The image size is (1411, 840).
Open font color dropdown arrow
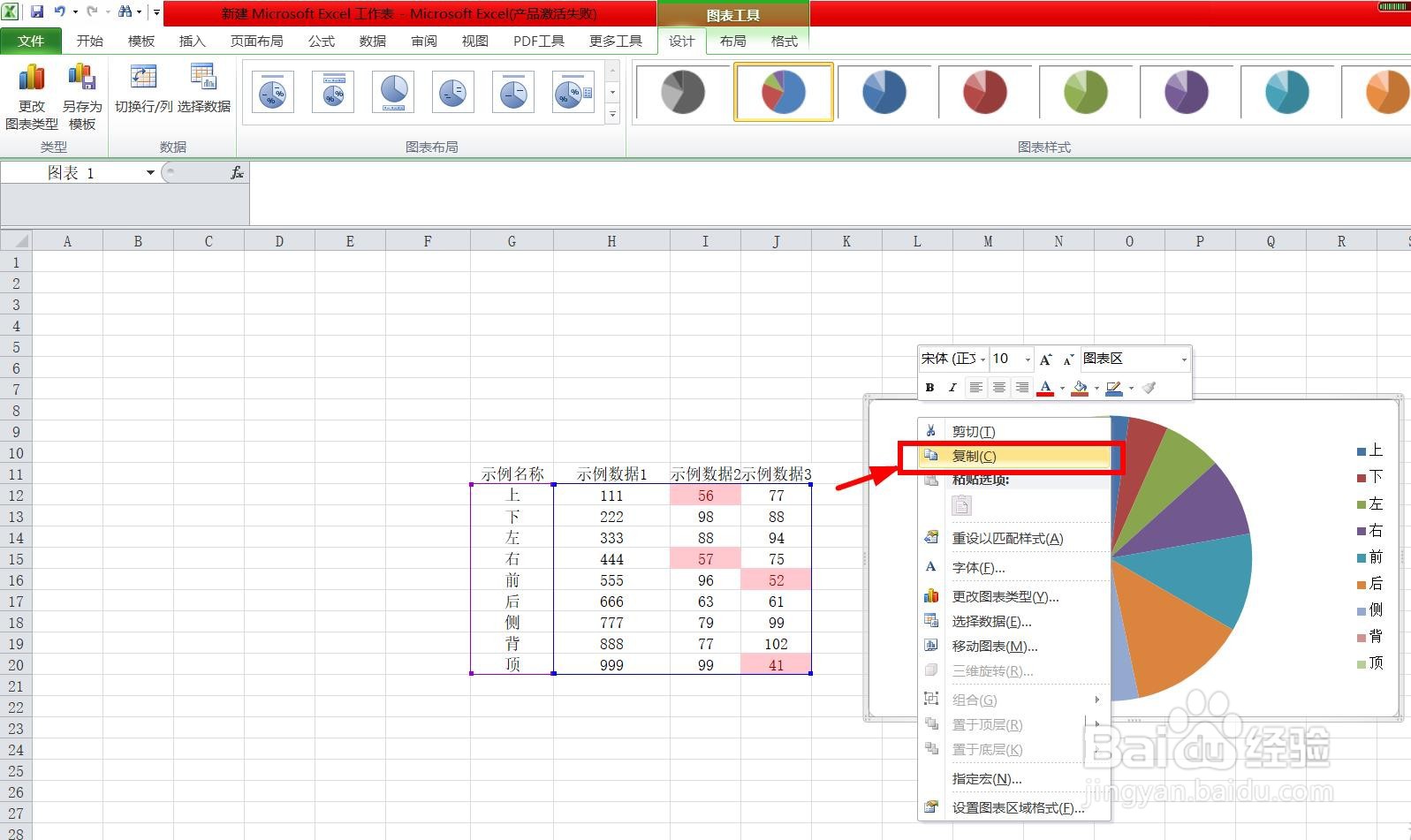1062,388
